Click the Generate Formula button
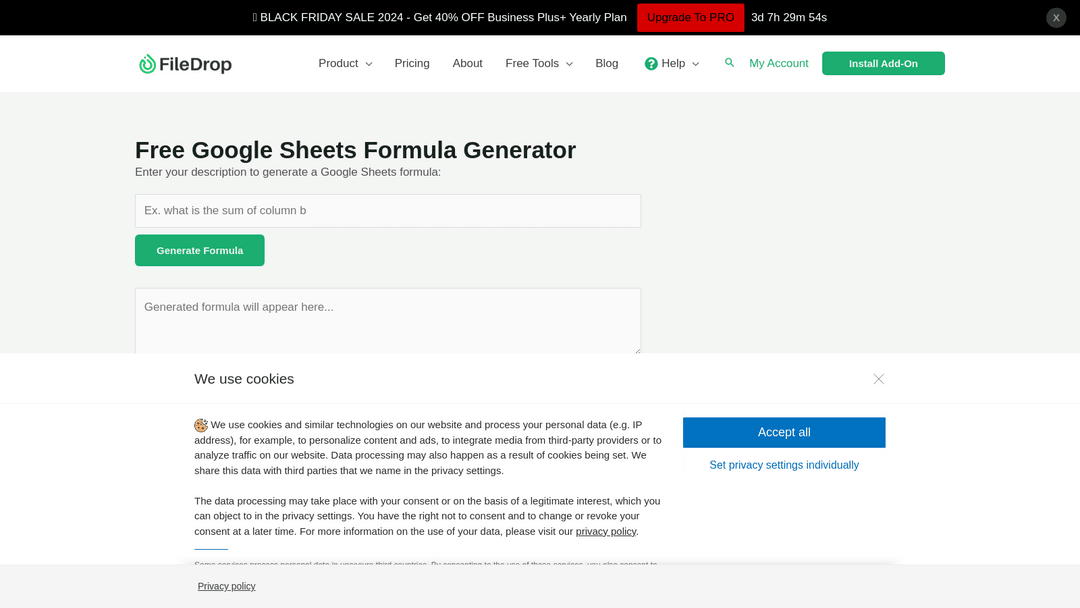Screen dimensions: 1080x608 pos(200,250)
